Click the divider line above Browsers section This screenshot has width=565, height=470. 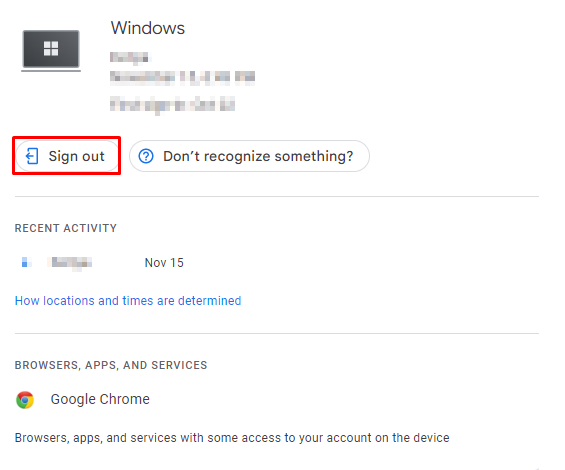277,333
